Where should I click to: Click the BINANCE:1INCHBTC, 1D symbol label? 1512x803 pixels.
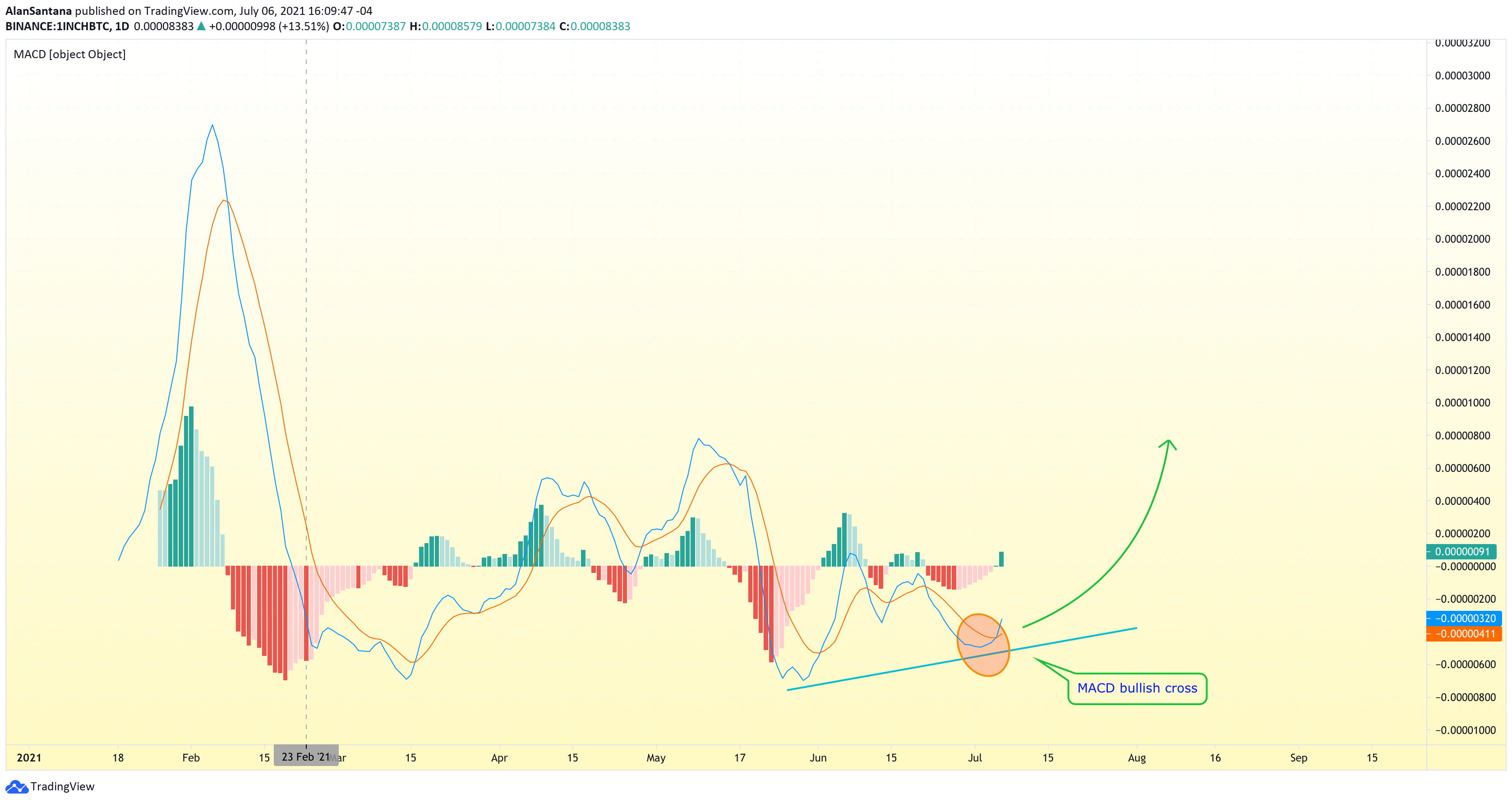pyautogui.click(x=67, y=27)
